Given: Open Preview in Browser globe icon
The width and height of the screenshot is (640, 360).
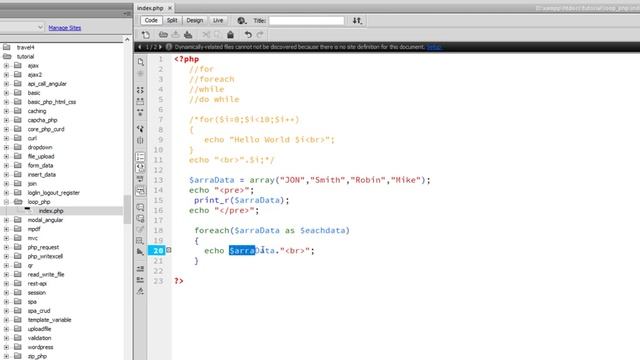Looking at the screenshot, I should [242, 20].
